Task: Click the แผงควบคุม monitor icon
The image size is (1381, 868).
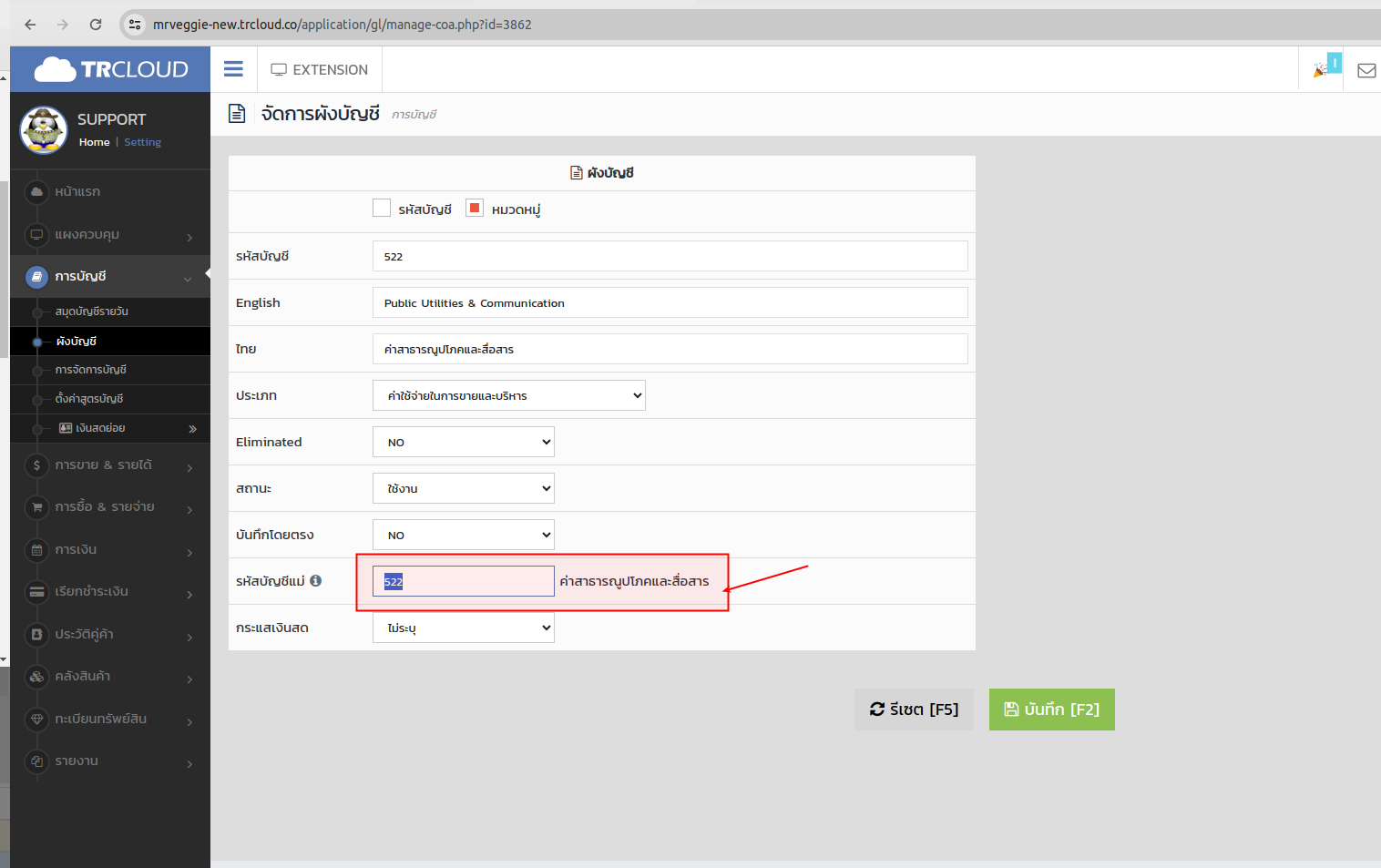Action: 36,235
